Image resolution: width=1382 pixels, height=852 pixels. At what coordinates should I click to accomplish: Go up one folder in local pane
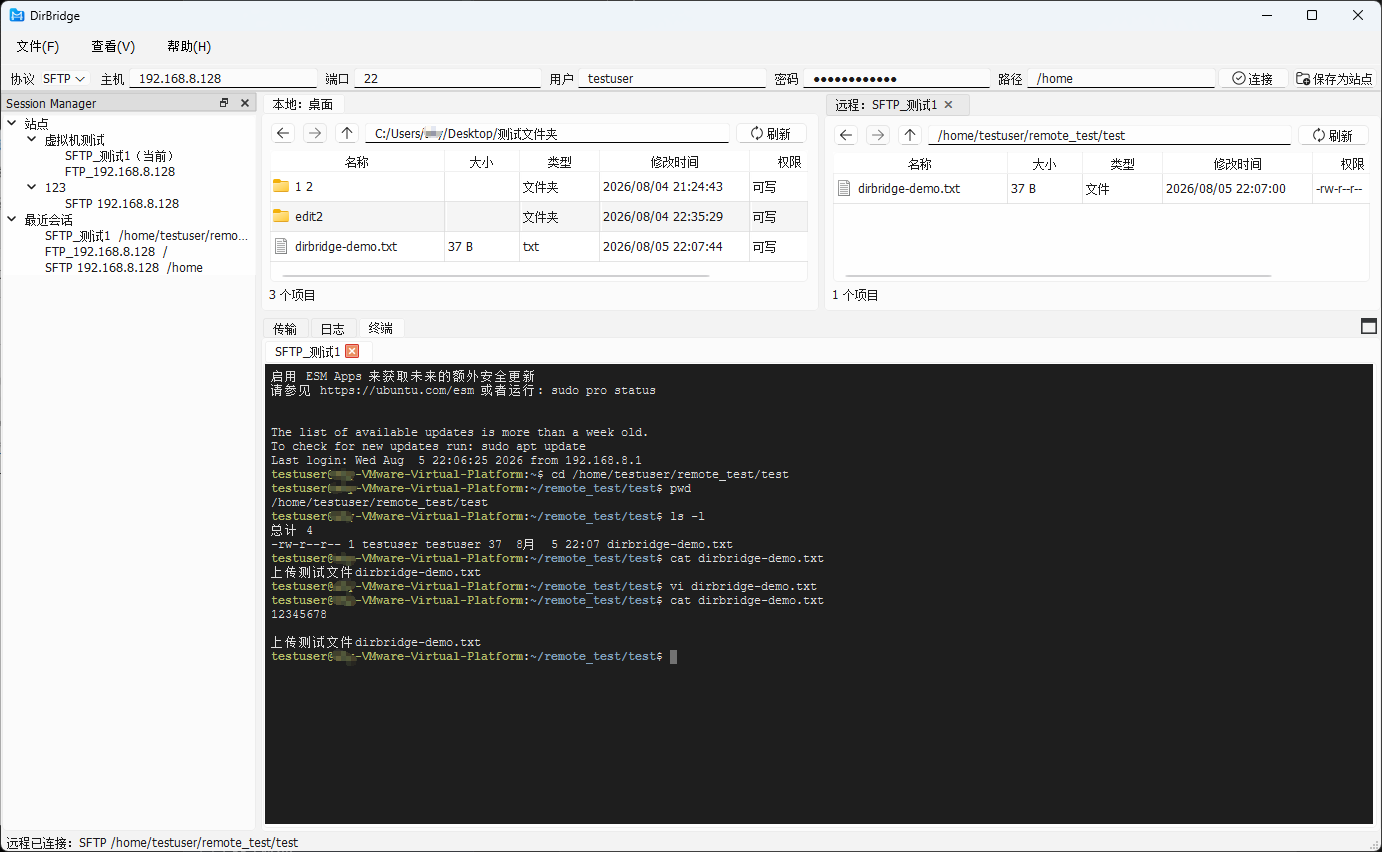[x=347, y=134]
